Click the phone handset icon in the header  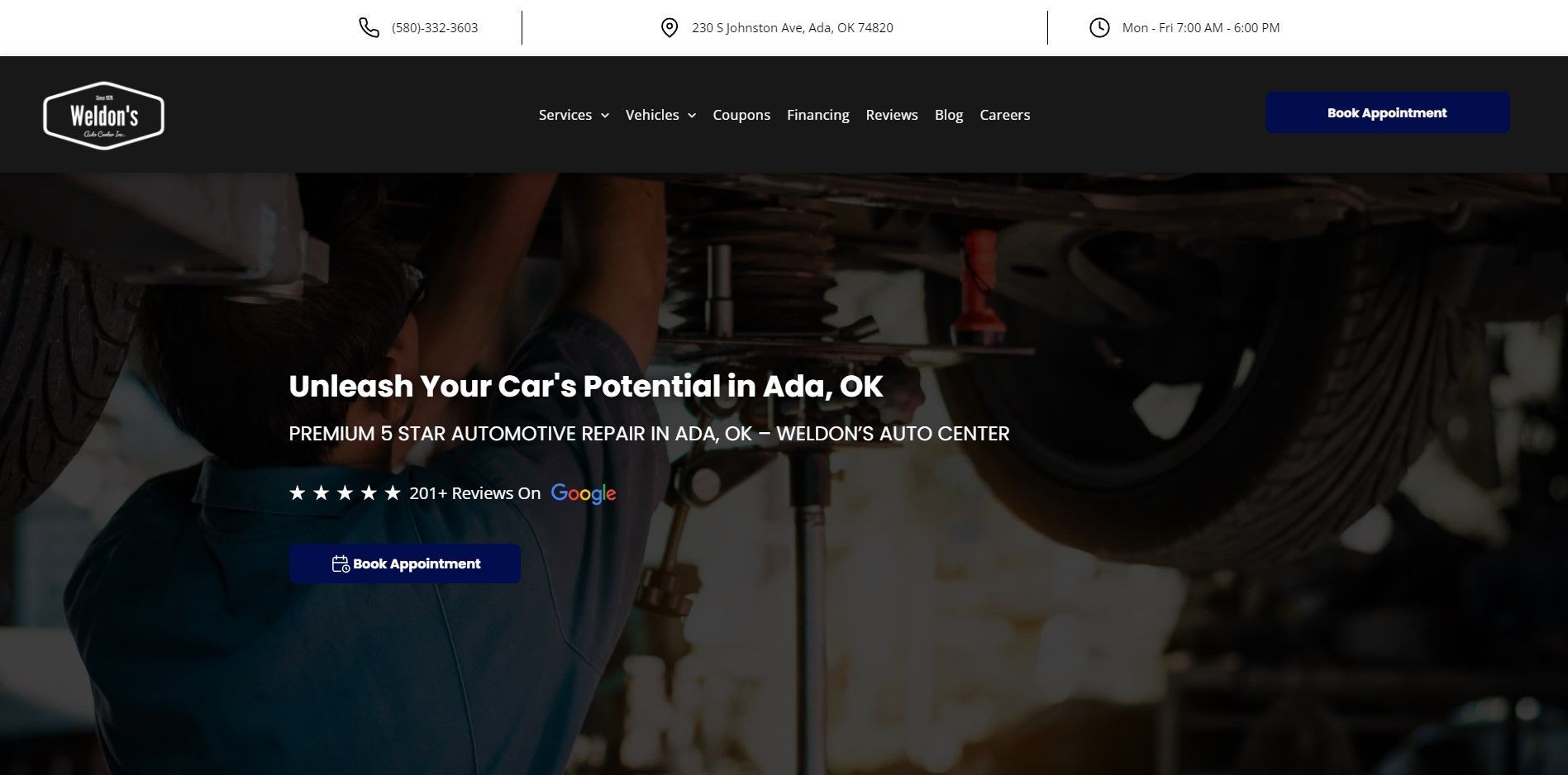tap(367, 27)
